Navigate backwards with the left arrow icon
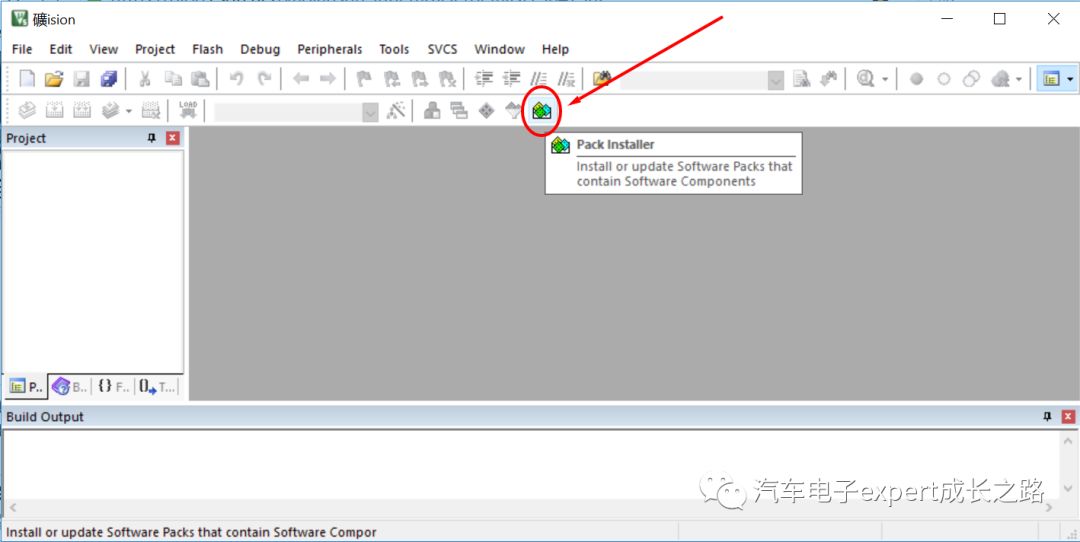Image resolution: width=1080 pixels, height=542 pixels. [x=300, y=79]
